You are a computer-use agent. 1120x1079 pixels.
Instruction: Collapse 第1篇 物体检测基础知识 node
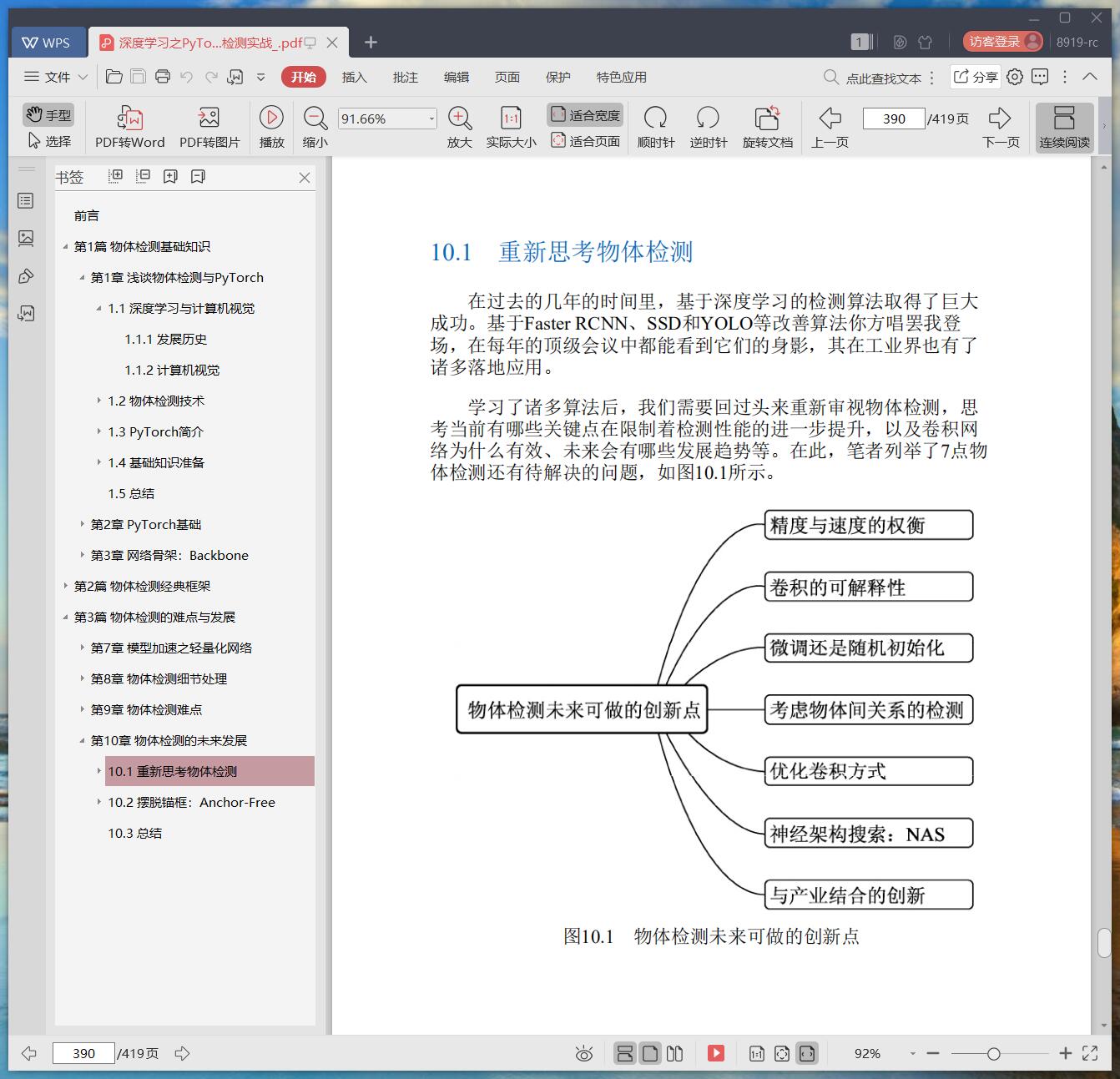65,247
